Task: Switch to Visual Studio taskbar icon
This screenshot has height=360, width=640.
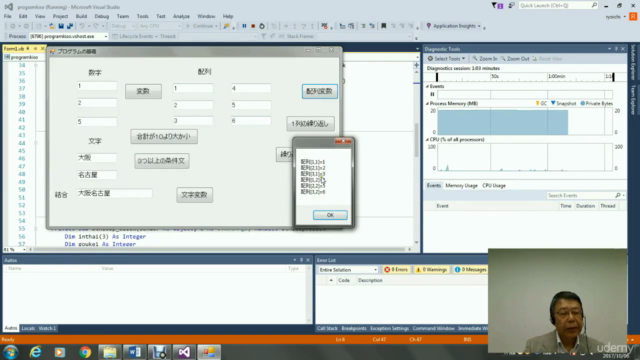Action: [184, 352]
